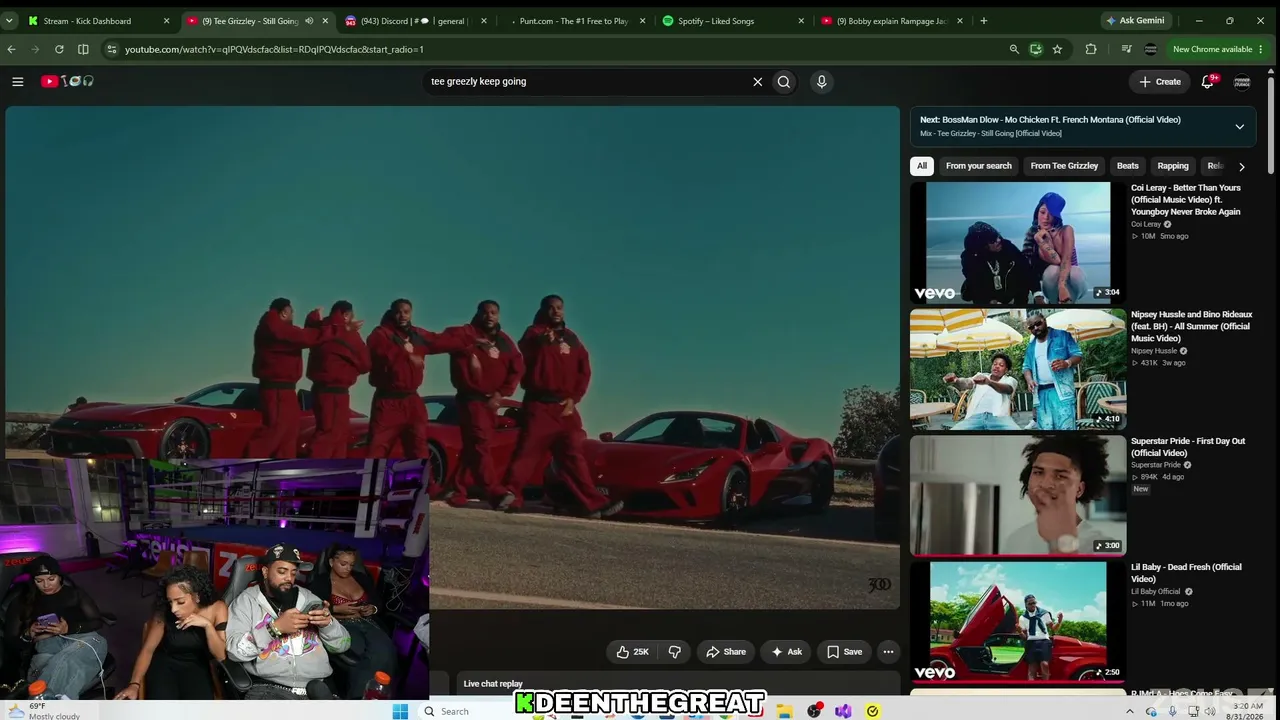Open more actions for the video
This screenshot has height=720, width=1280.
pyautogui.click(x=888, y=652)
